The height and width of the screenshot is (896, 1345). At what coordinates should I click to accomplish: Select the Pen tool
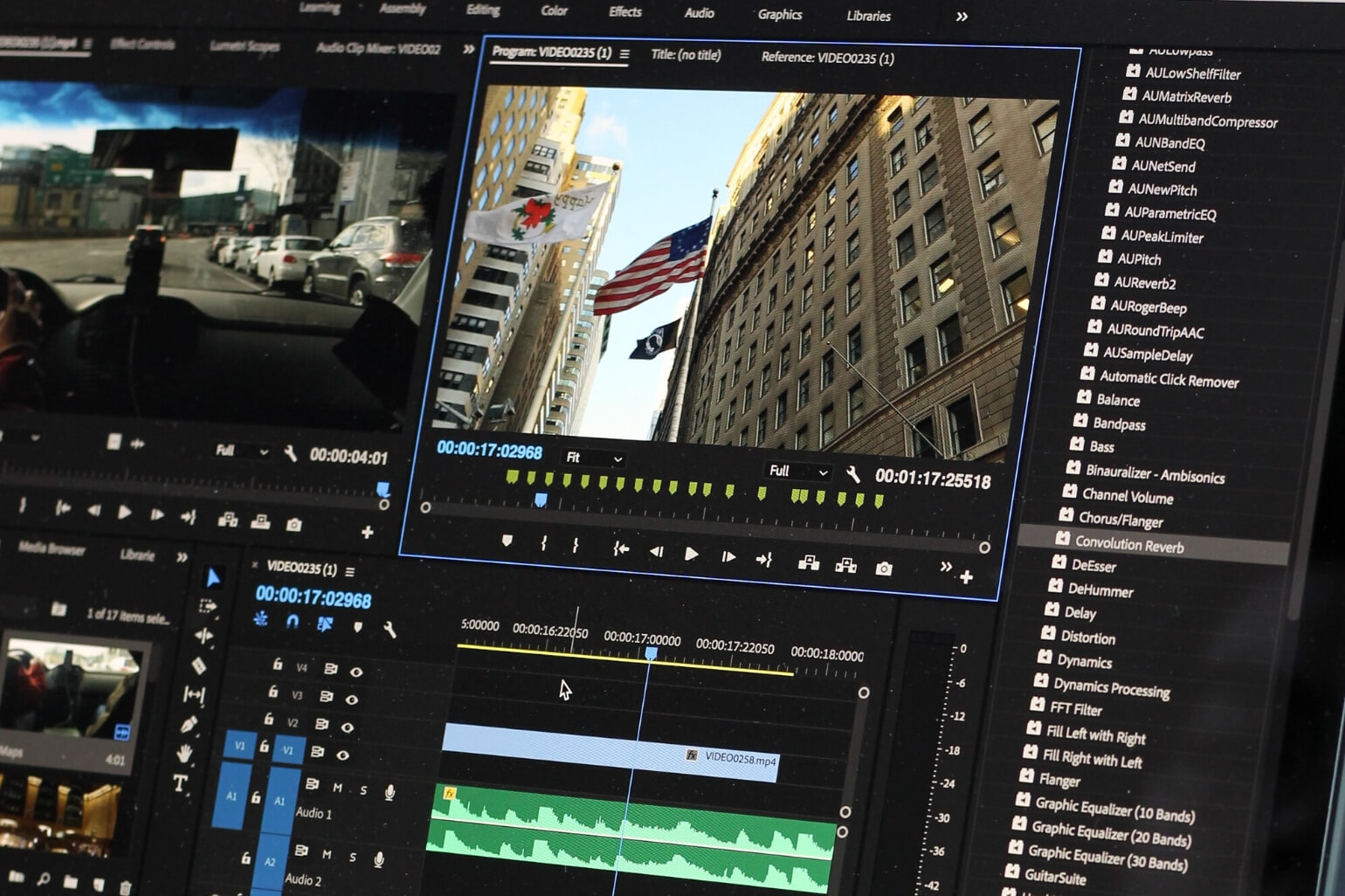tap(189, 724)
